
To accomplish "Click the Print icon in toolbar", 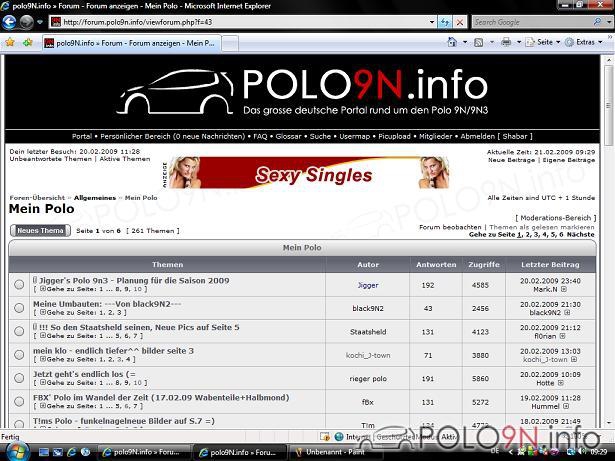I will point(506,42).
